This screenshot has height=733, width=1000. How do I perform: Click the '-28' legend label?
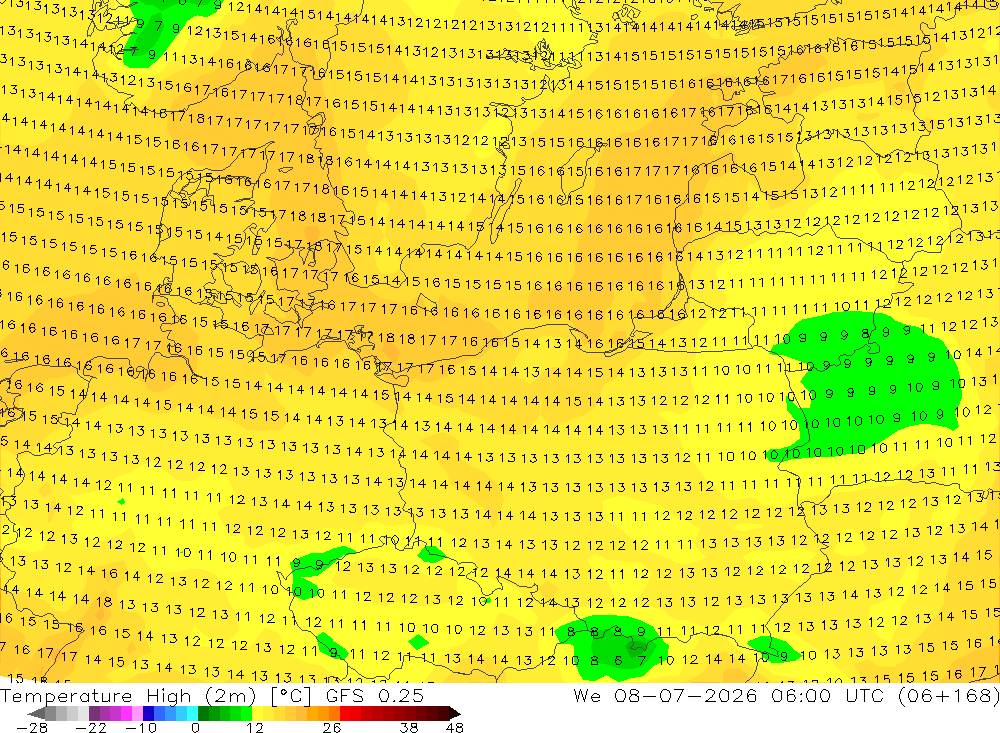coord(32,728)
